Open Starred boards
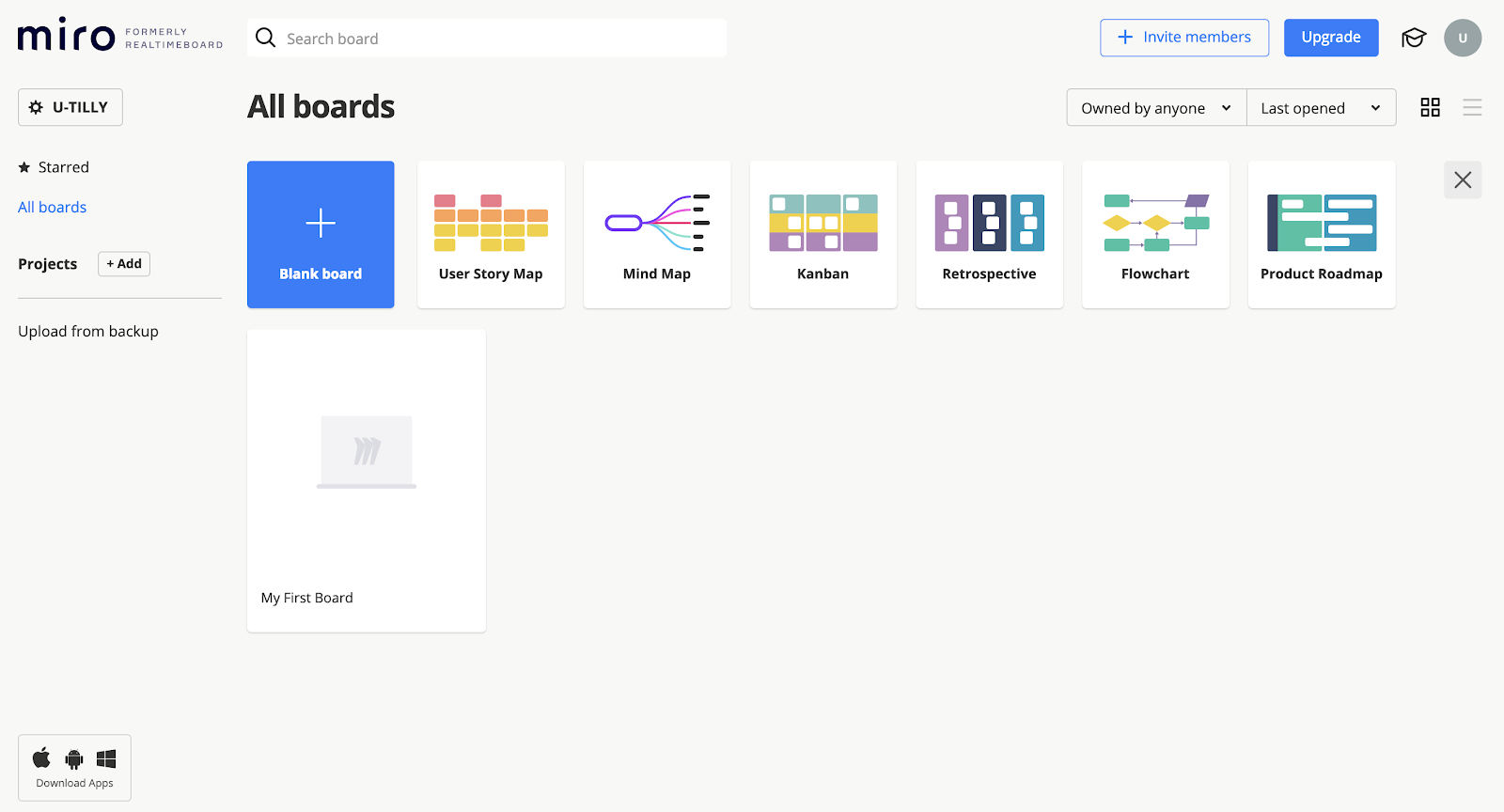This screenshot has height=812, width=1504. tap(54, 167)
